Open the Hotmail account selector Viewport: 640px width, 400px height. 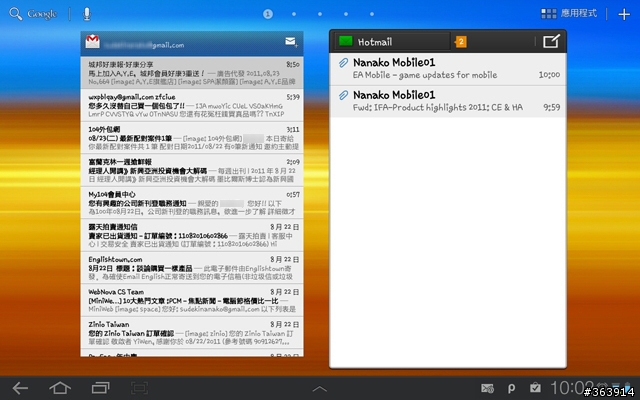point(393,41)
